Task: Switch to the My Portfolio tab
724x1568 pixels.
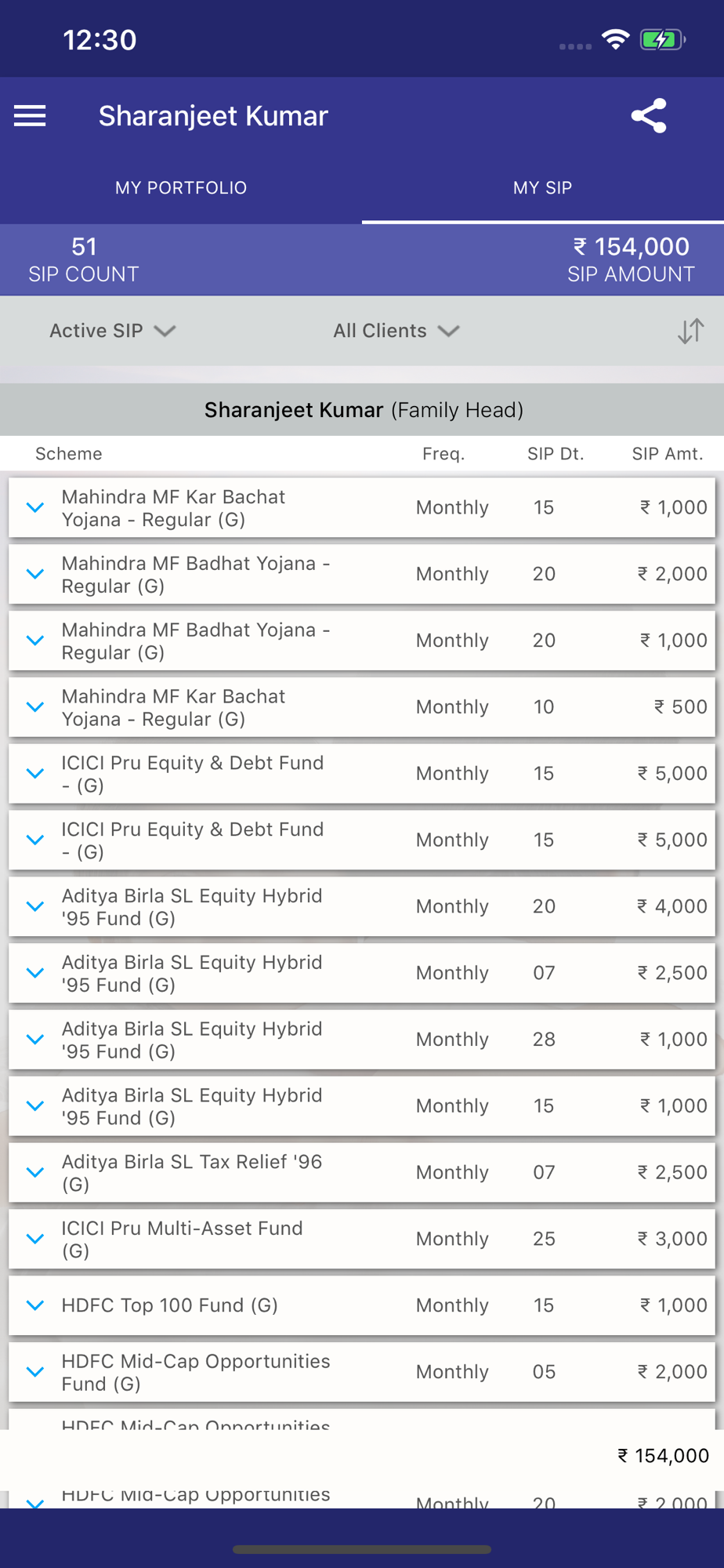Action: (181, 187)
